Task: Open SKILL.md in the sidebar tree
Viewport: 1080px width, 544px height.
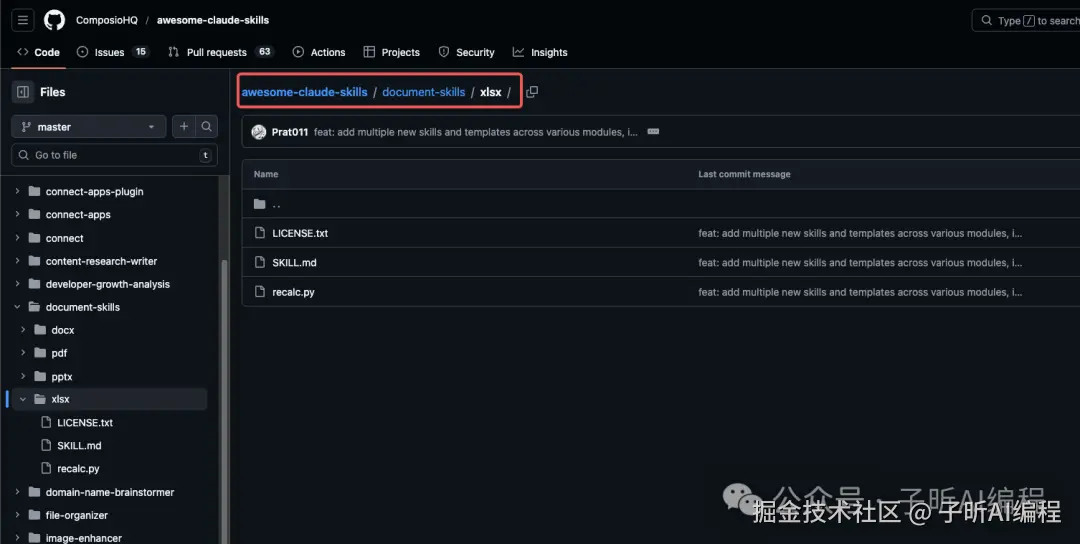Action: (x=79, y=446)
